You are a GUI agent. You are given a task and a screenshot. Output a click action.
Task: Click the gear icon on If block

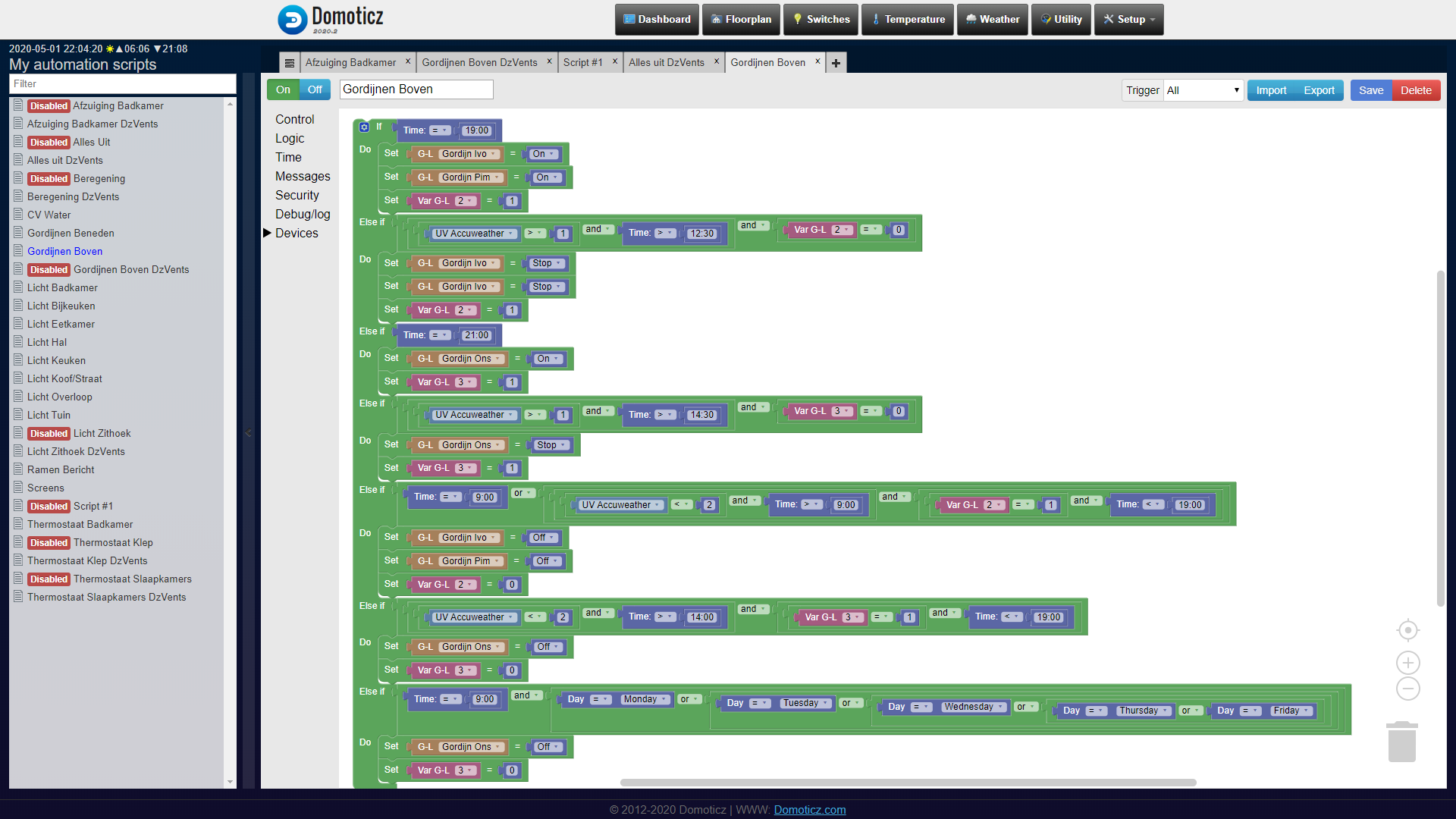click(364, 127)
